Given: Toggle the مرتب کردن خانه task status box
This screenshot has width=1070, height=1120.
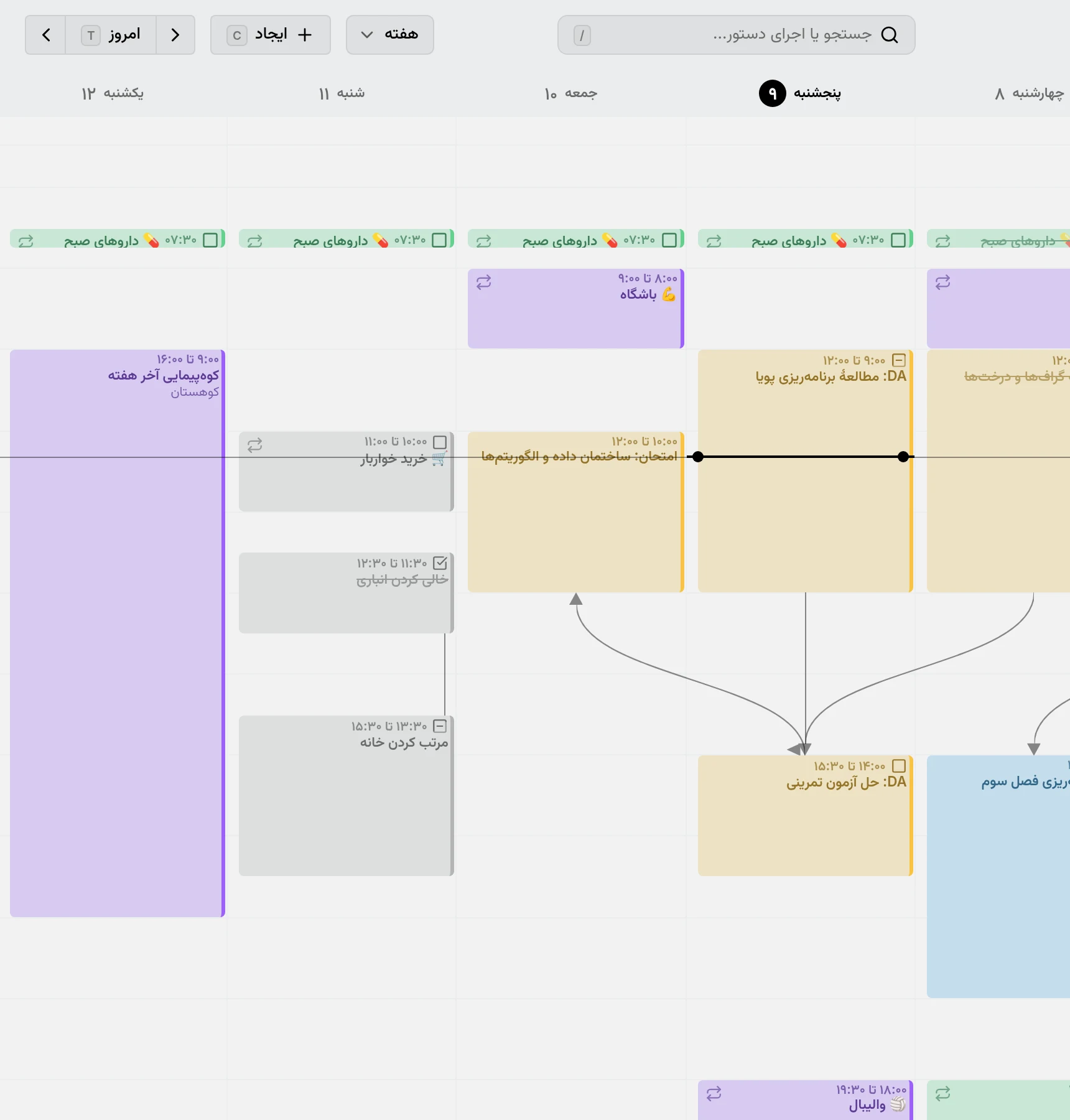Looking at the screenshot, I should (x=440, y=726).
